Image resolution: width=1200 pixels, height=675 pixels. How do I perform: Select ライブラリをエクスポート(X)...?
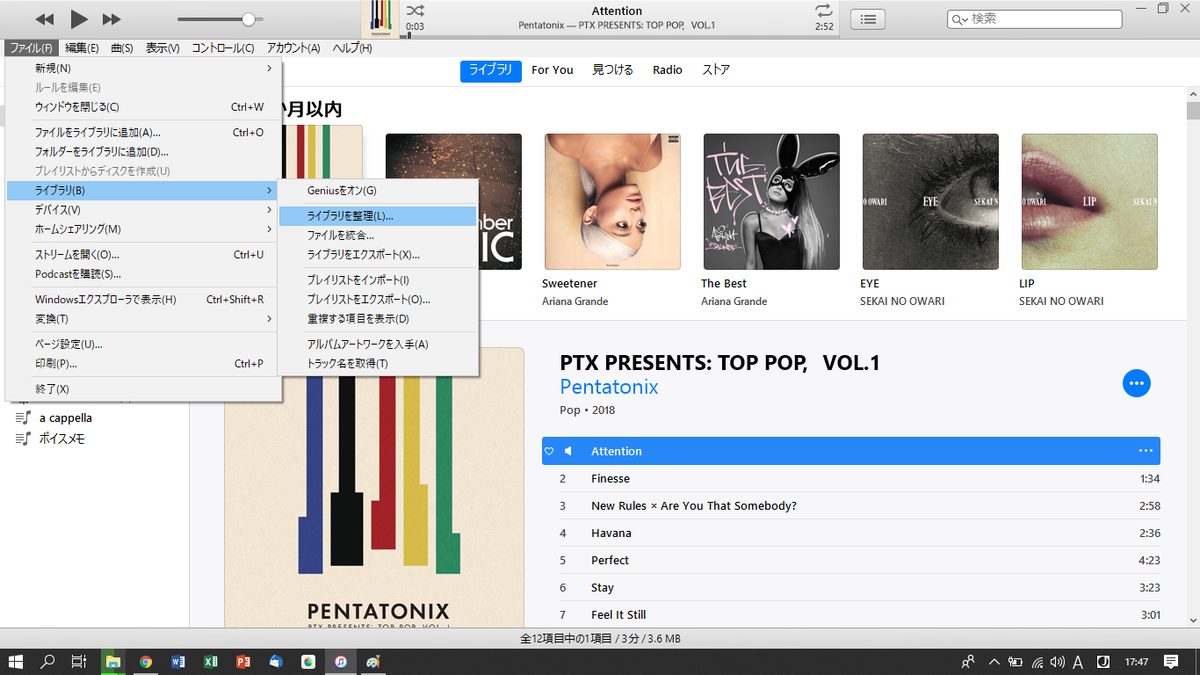[x=379, y=254]
